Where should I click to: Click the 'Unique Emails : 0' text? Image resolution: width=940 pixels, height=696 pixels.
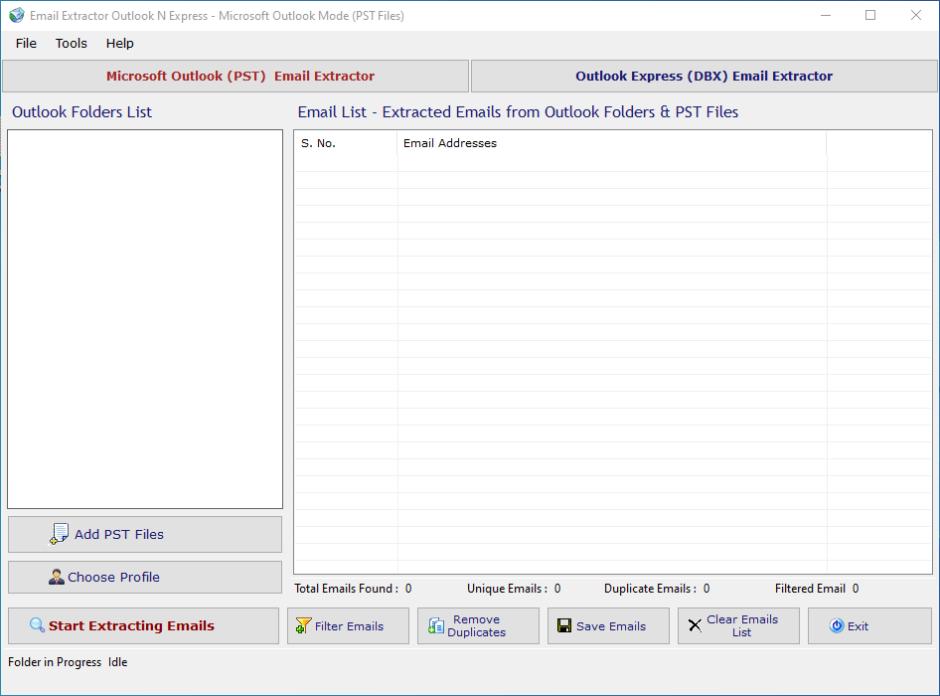(514, 589)
